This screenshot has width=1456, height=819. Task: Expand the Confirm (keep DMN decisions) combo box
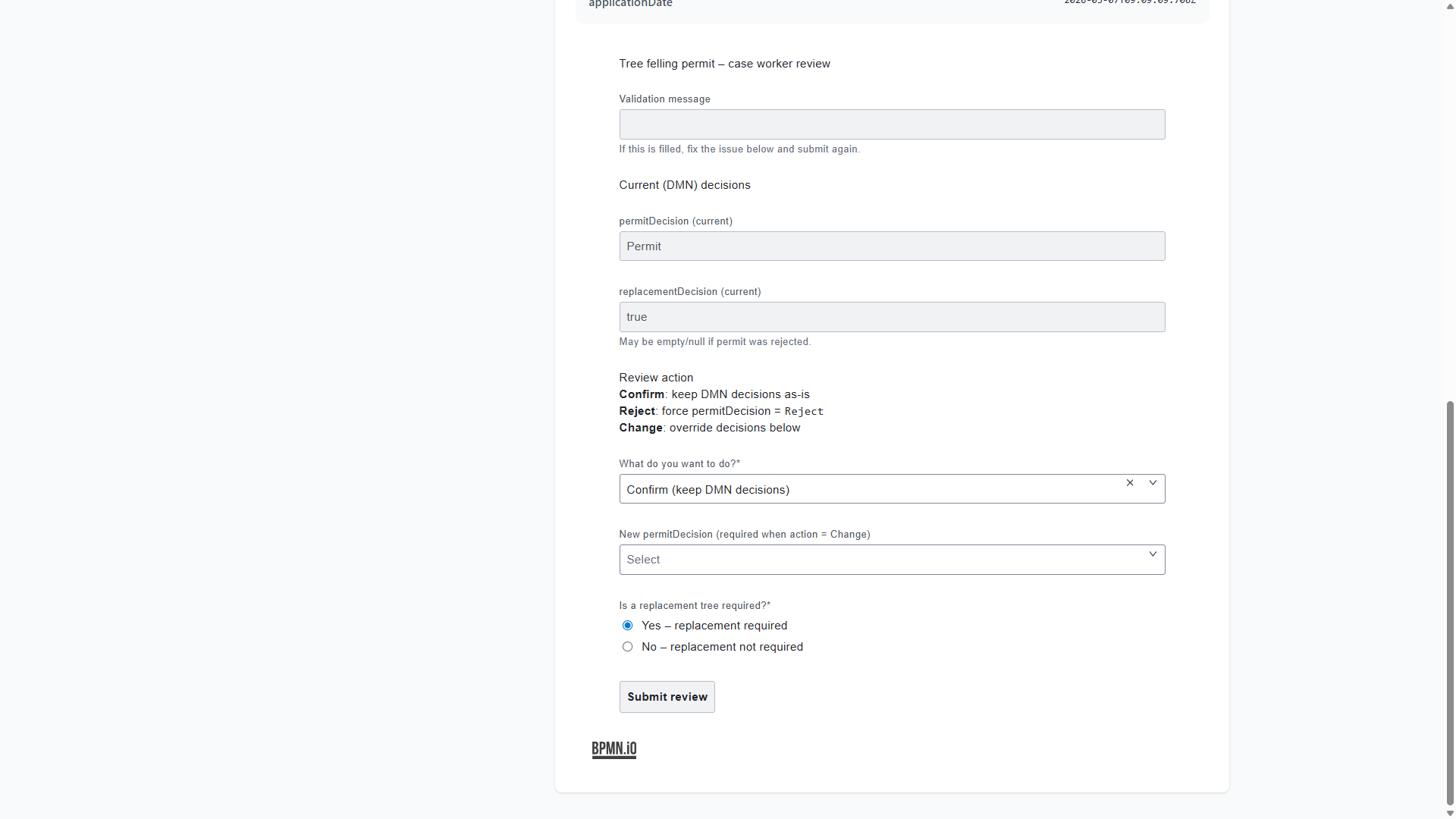[872, 489]
